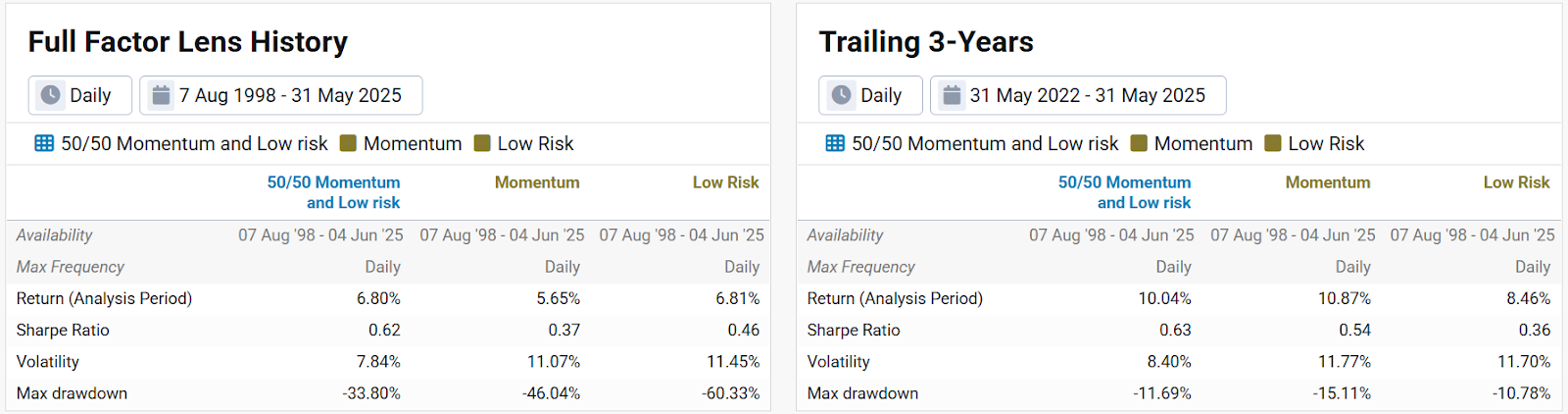Click table icon in Trailing 3-Years legend
The width and height of the screenshot is (1568, 414).
point(835,143)
